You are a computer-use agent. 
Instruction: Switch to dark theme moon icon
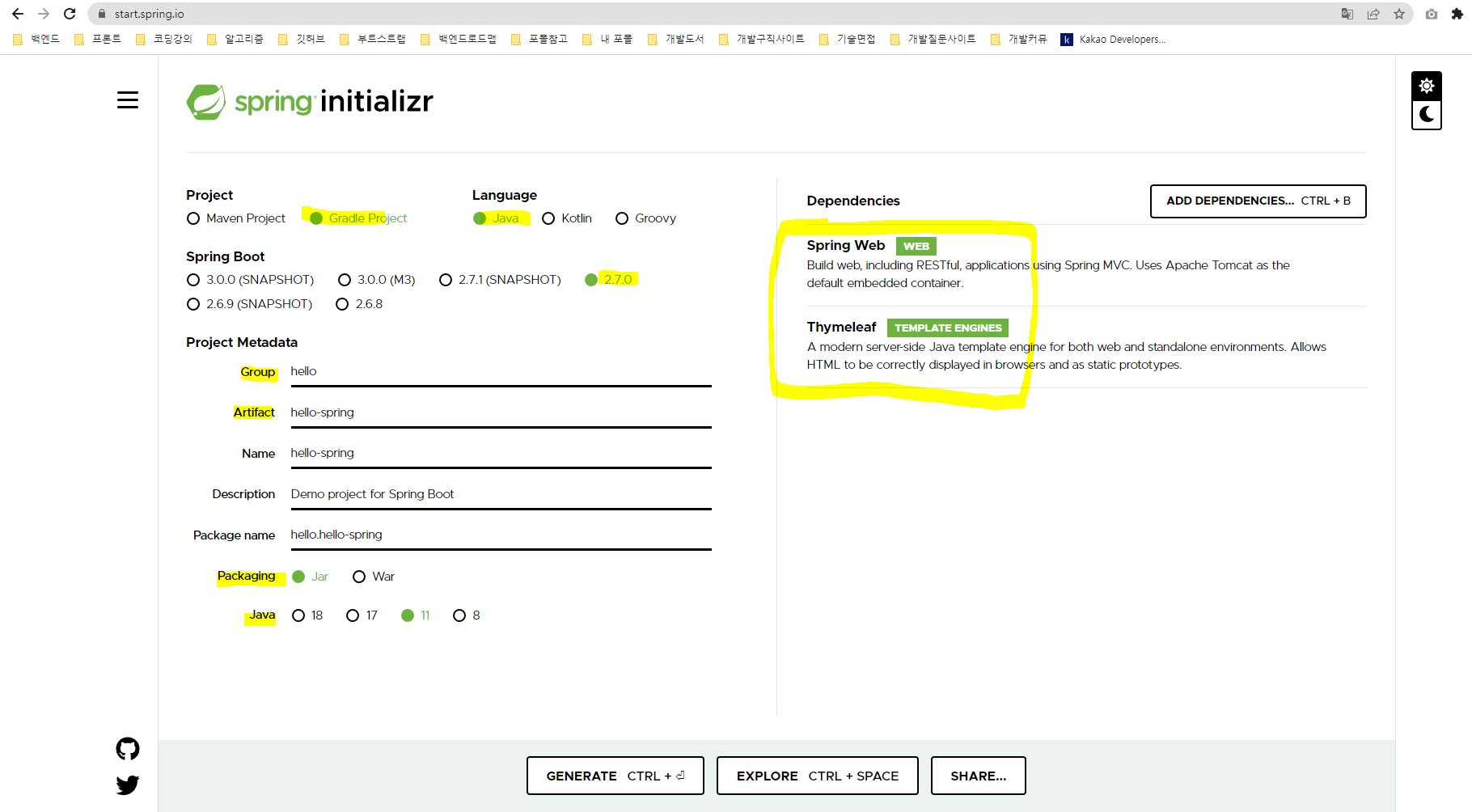tap(1427, 115)
